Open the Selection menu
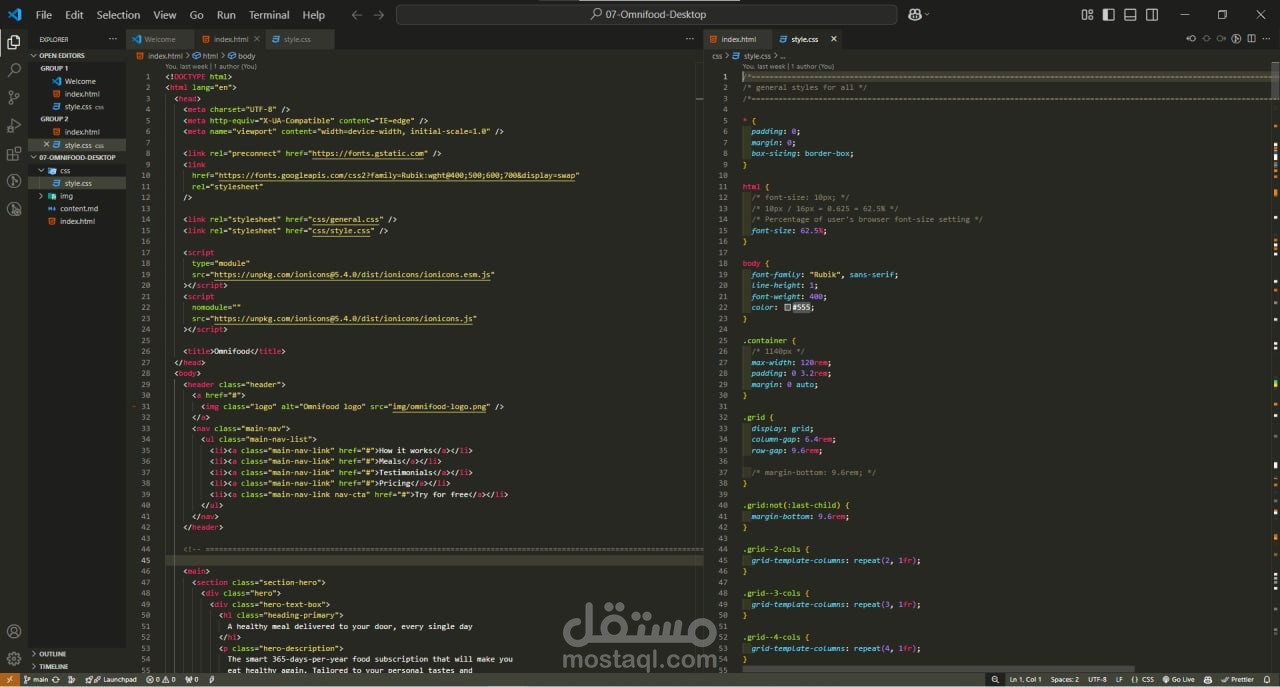 tap(118, 15)
